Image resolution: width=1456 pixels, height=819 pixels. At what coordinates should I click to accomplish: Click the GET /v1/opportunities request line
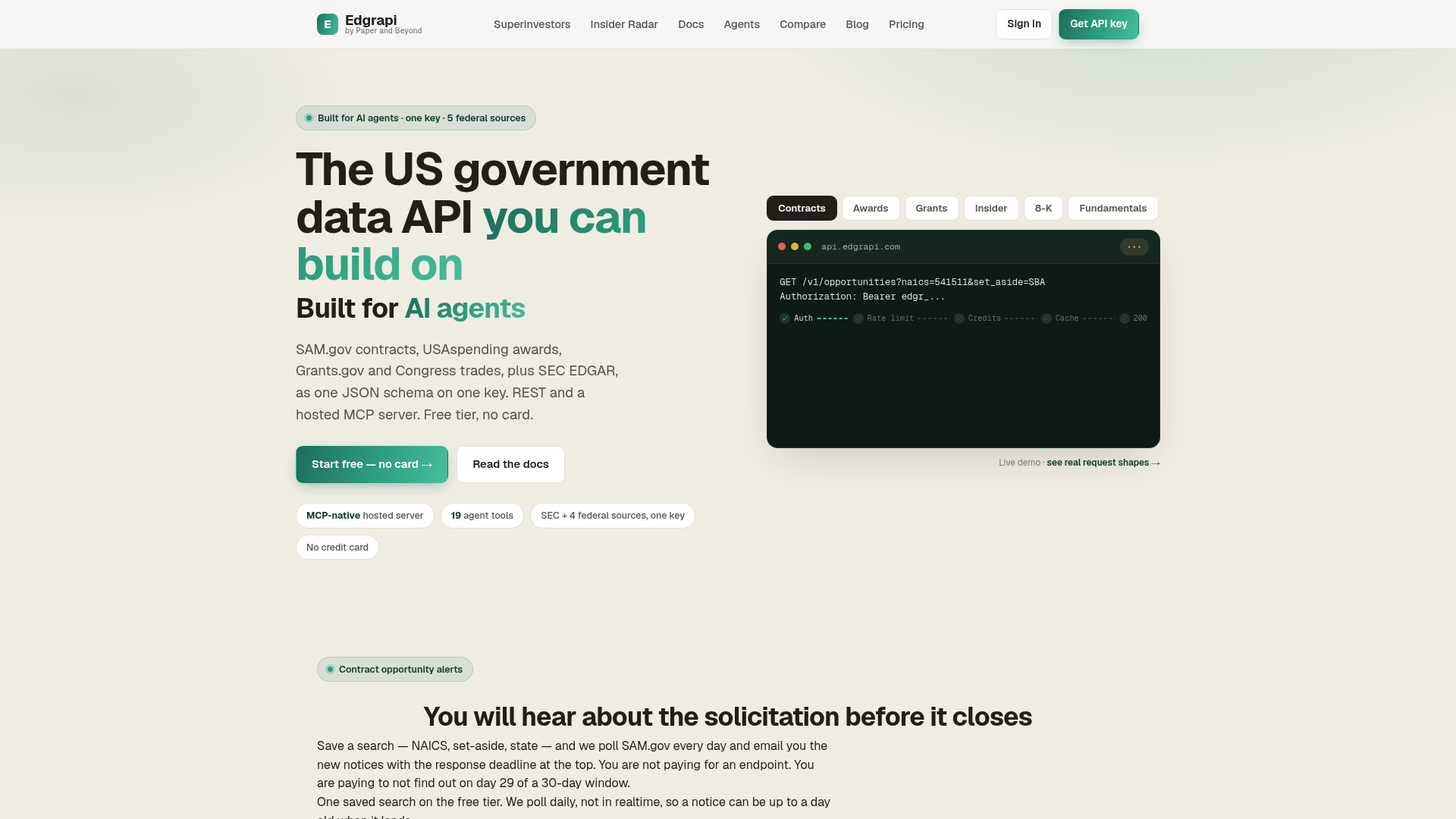(x=912, y=282)
